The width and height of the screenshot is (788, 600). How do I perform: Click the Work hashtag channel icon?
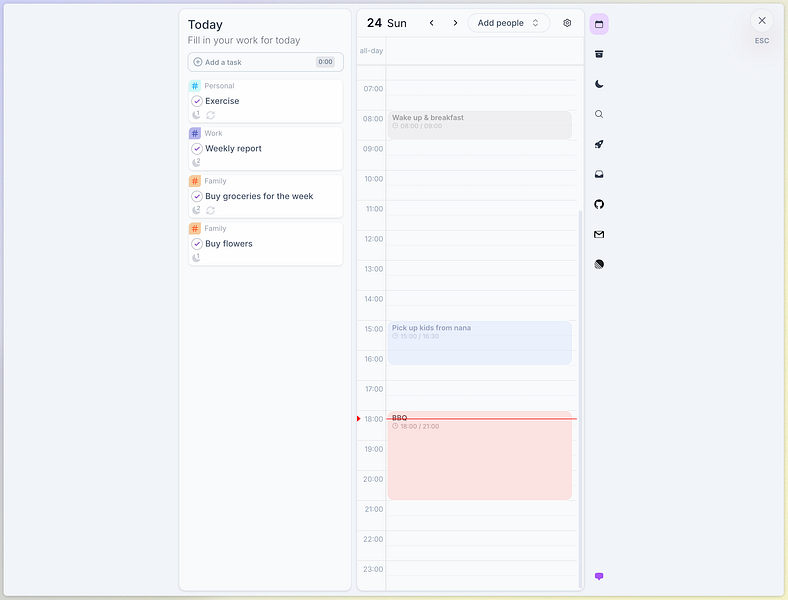(195, 133)
